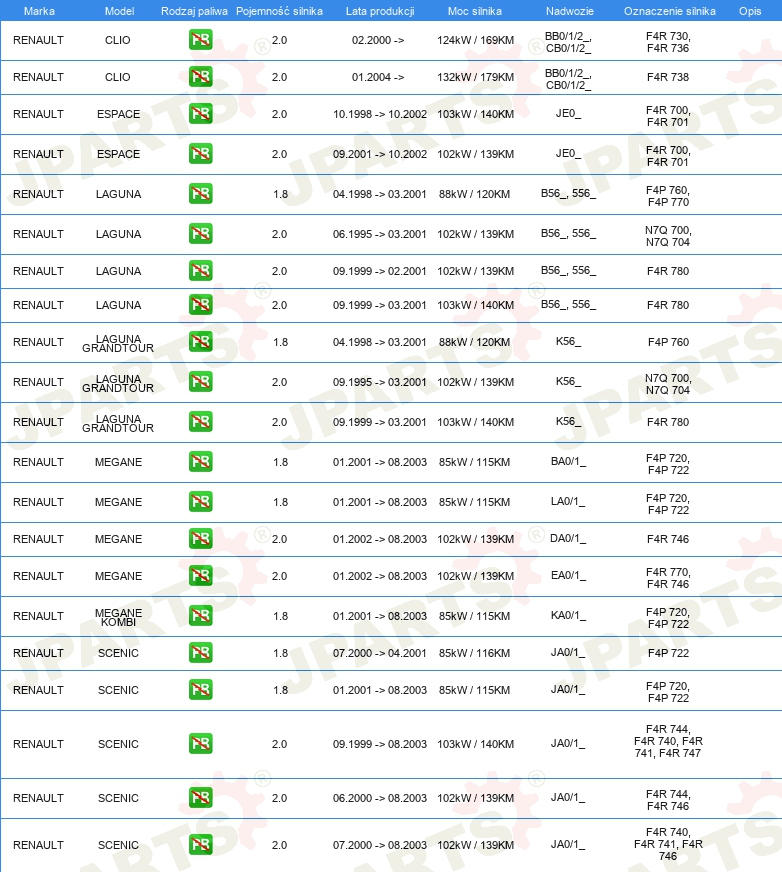Image resolution: width=782 pixels, height=872 pixels.
Task: Click fuel icon in LAGUNA GRANDTOUR 1.8 row
Action: (200, 342)
